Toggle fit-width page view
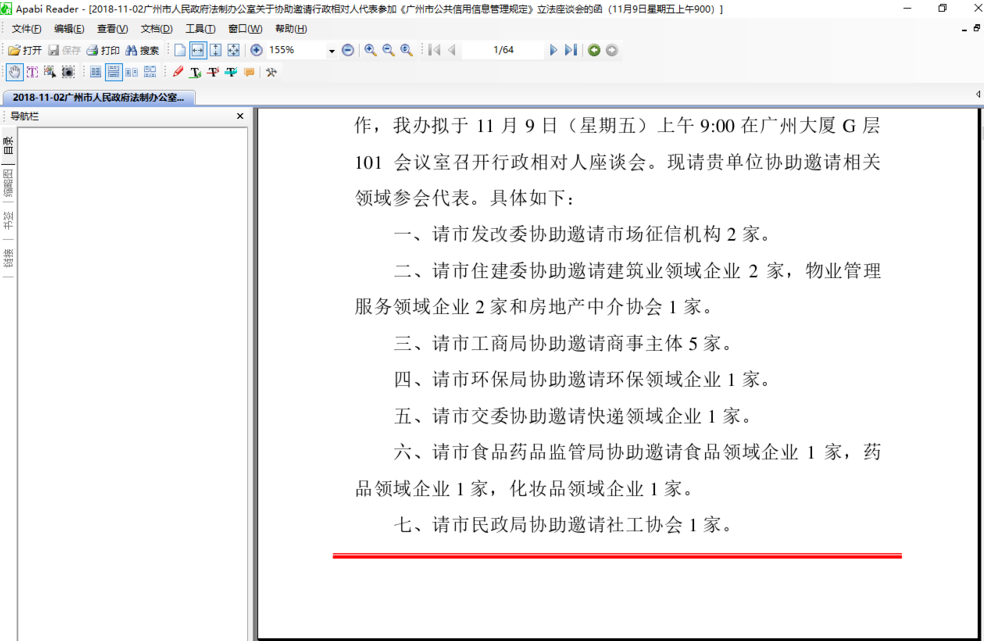Viewport: 984px width, 641px height. [198, 50]
